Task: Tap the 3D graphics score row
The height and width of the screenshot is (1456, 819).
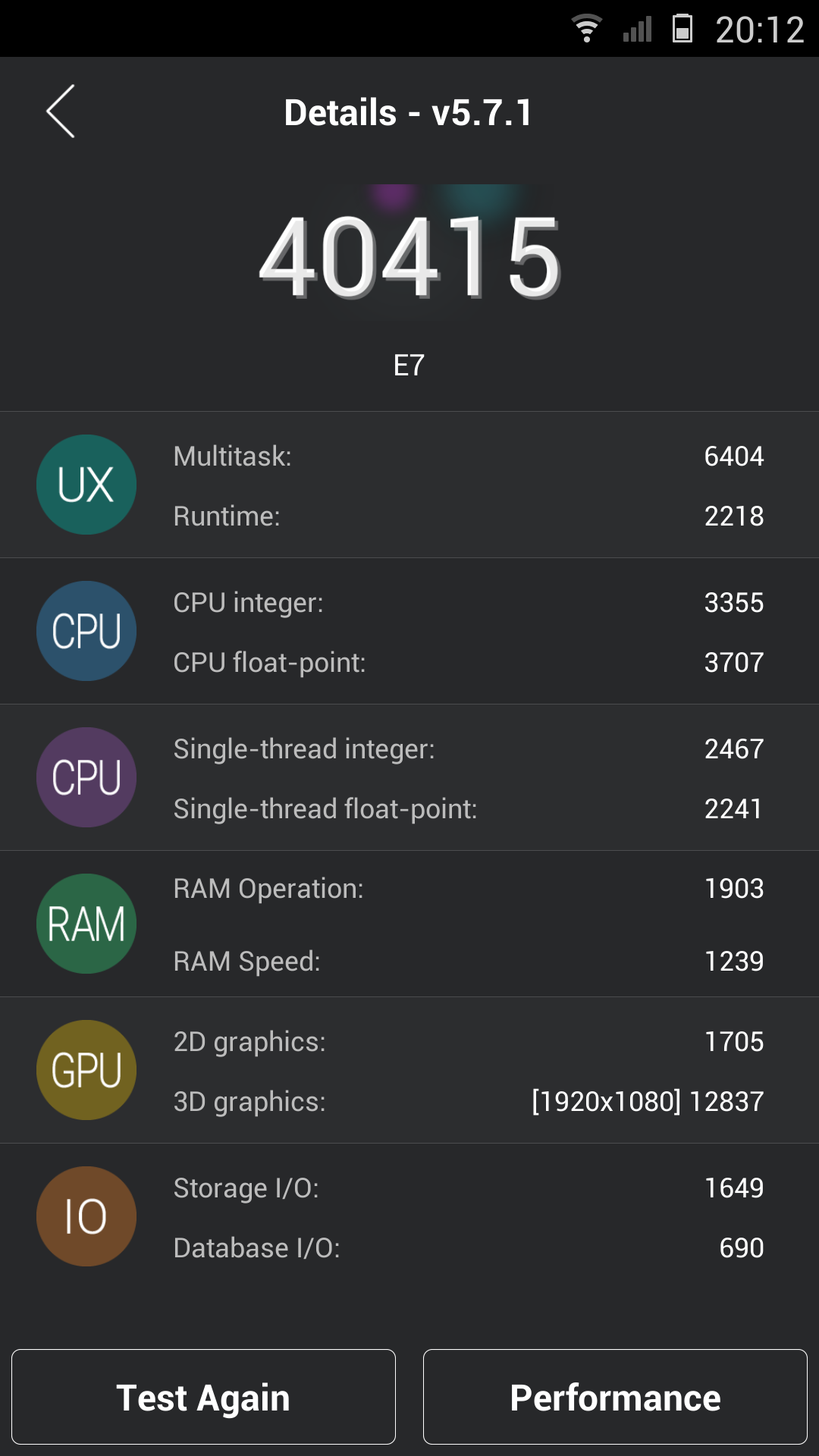Action: pyautogui.click(x=468, y=1102)
